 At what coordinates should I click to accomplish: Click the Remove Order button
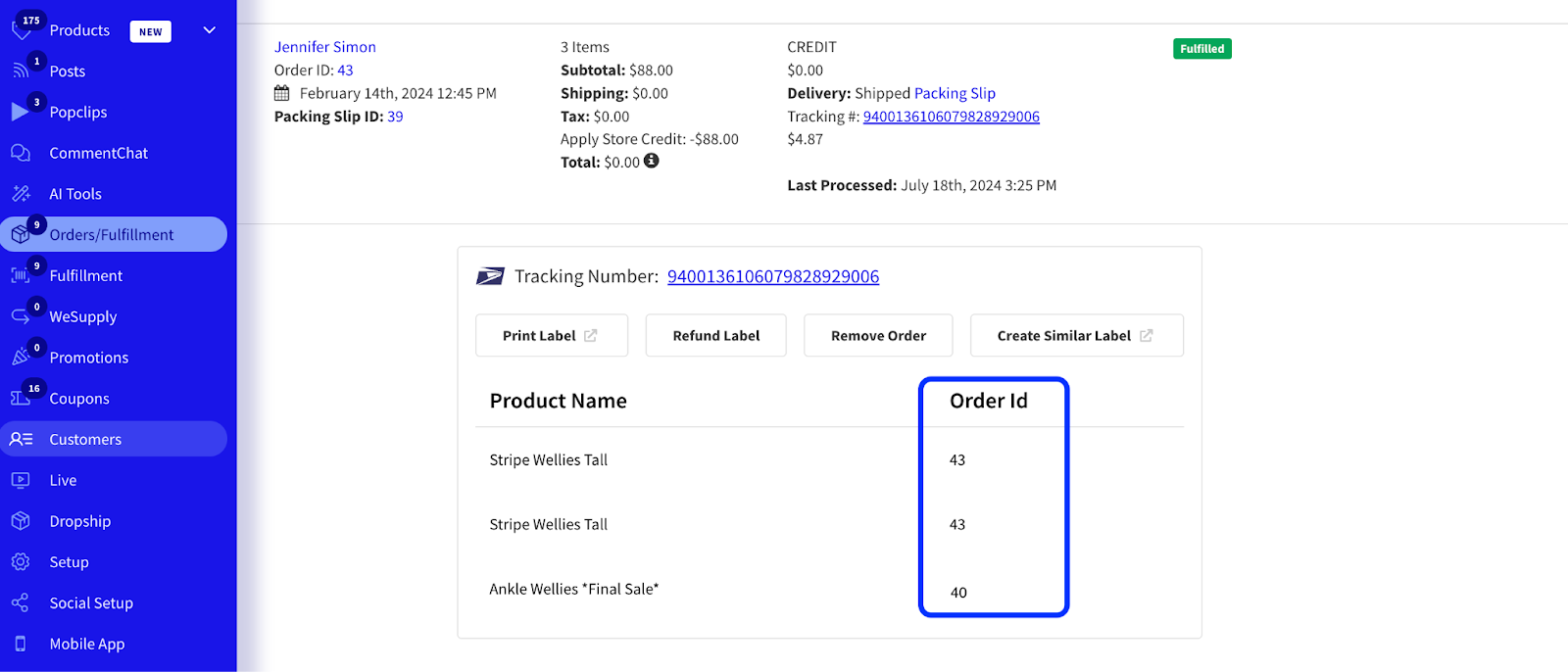coord(878,336)
